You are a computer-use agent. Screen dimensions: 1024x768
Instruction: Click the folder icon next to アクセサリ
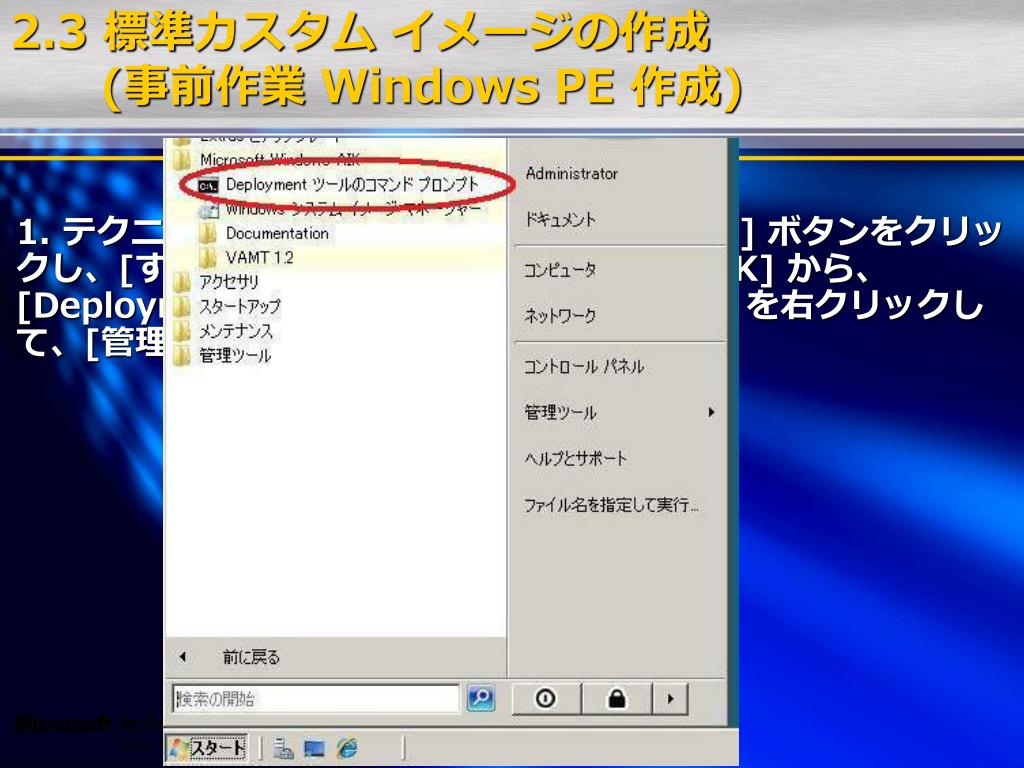pyautogui.click(x=182, y=282)
